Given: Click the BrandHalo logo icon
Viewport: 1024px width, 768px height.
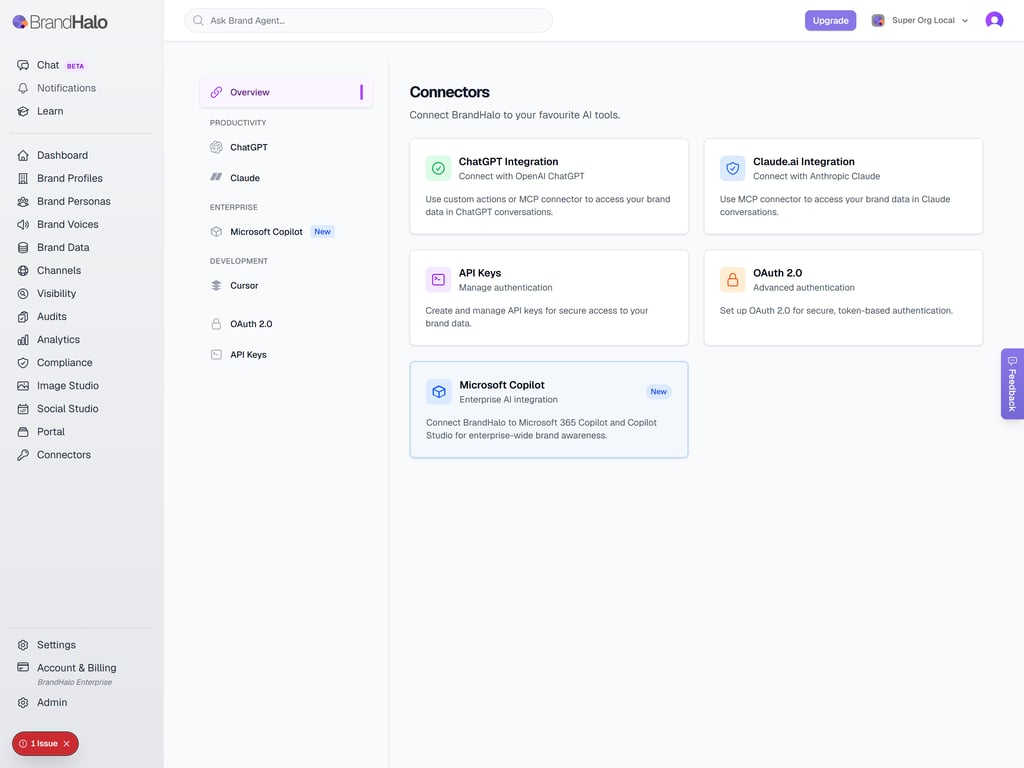Looking at the screenshot, I should [x=20, y=22].
